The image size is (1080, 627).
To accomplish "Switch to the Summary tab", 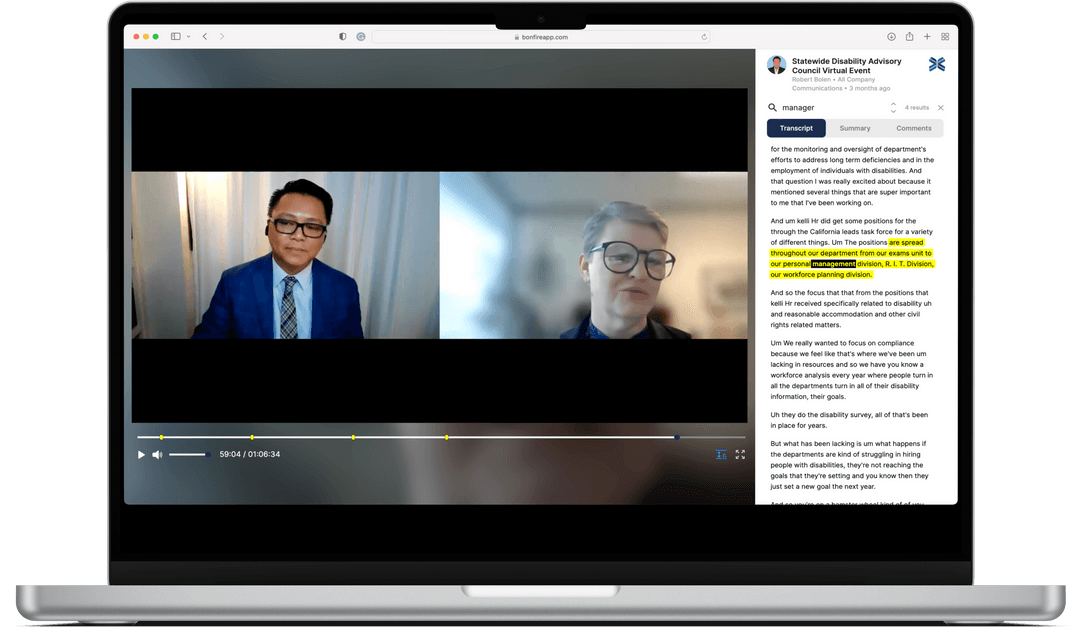I will [x=855, y=128].
